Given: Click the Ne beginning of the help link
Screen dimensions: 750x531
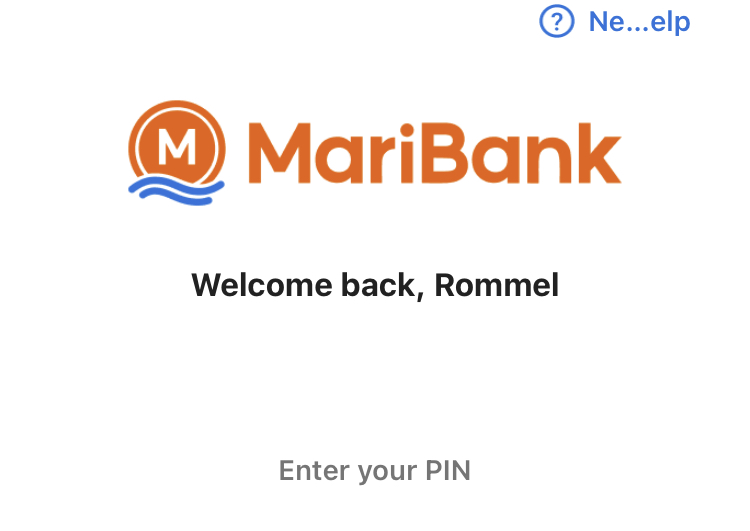Looking at the screenshot, I should tap(606, 22).
